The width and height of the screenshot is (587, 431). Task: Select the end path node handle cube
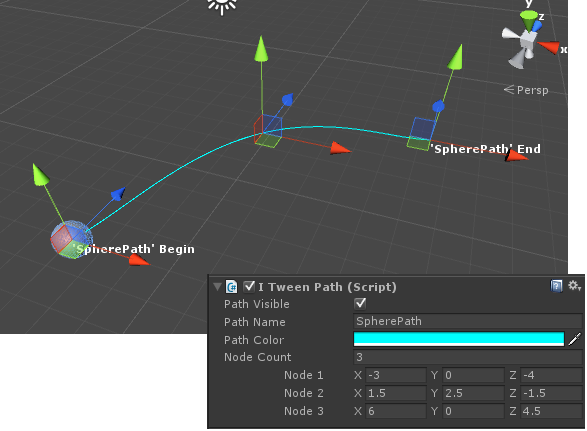pyautogui.click(x=421, y=134)
